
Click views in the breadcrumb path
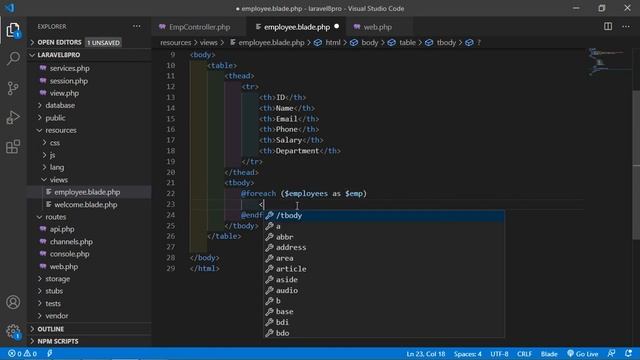coord(209,42)
